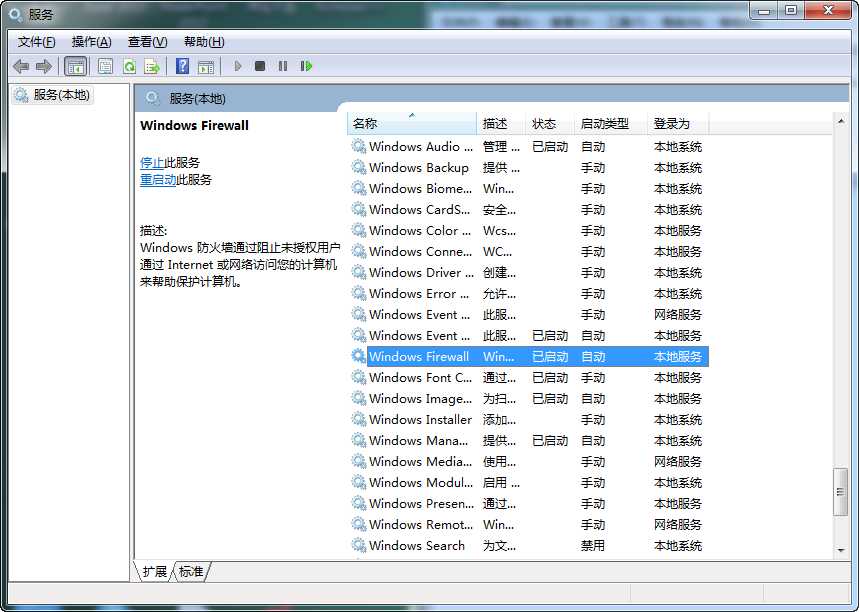Close the 服务 window
The height and width of the screenshot is (612, 859).
click(x=829, y=10)
